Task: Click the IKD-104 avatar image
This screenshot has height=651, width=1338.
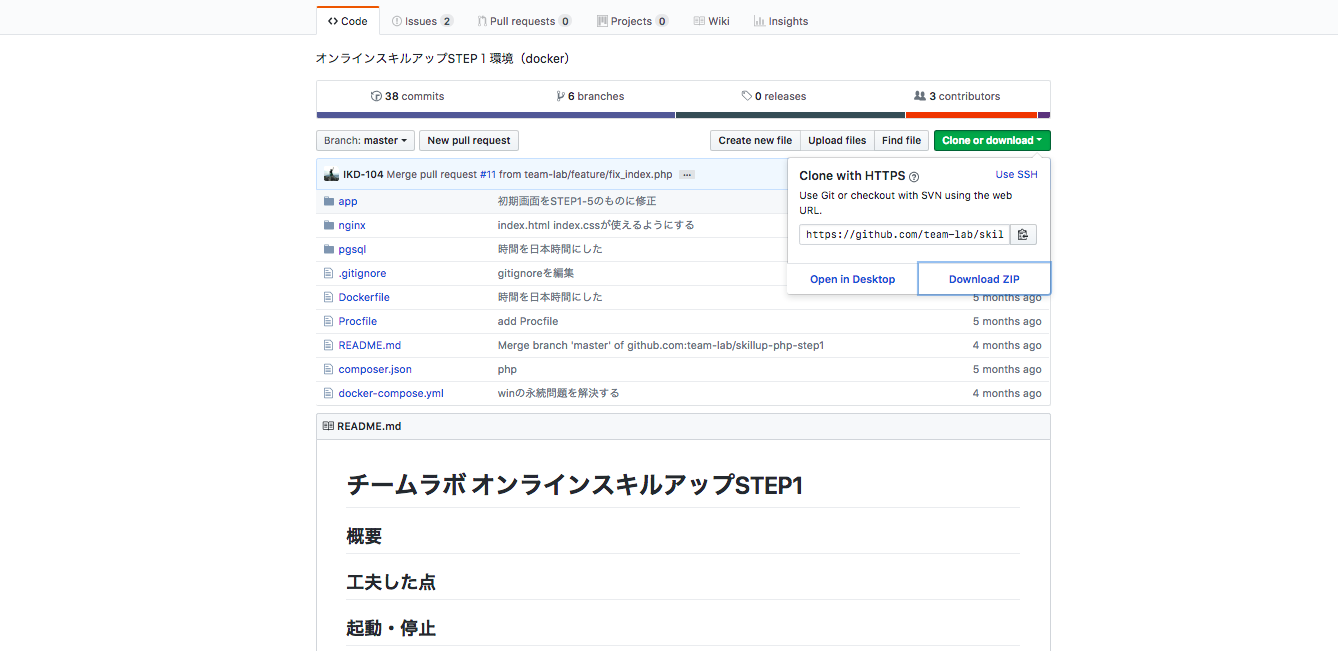Action: tap(331, 174)
